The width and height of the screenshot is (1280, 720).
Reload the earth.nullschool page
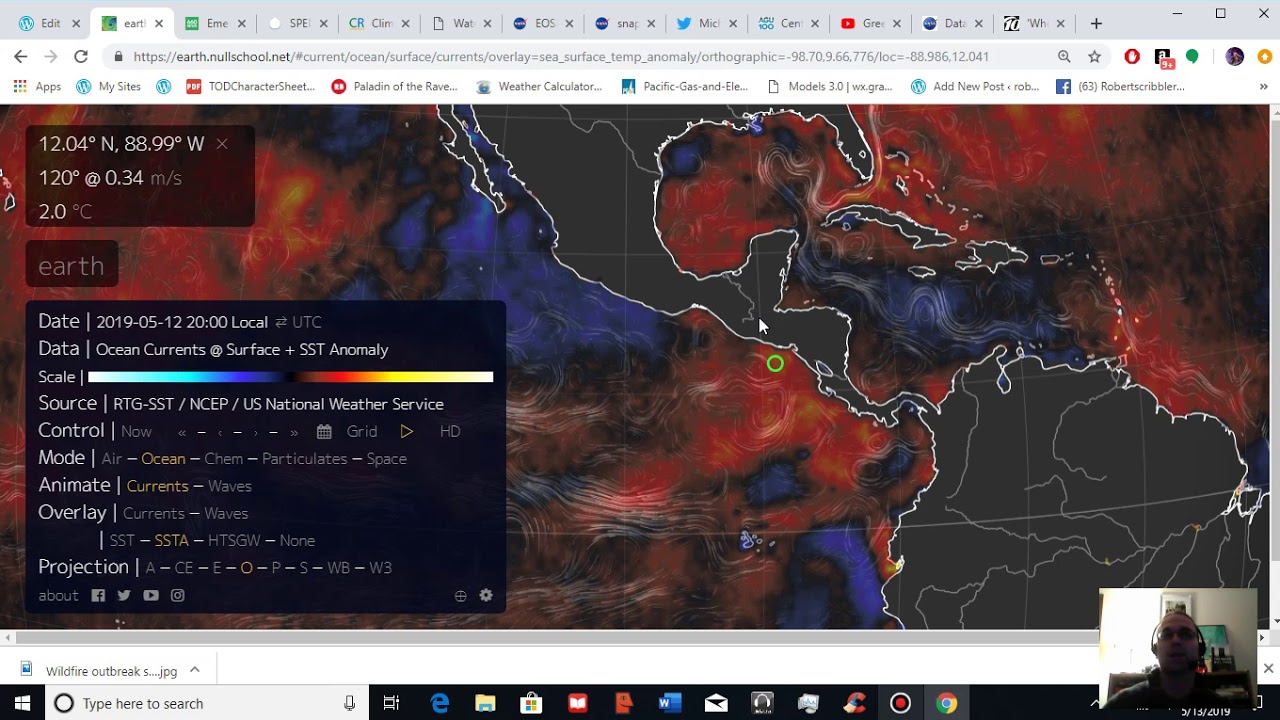pyautogui.click(x=81, y=57)
